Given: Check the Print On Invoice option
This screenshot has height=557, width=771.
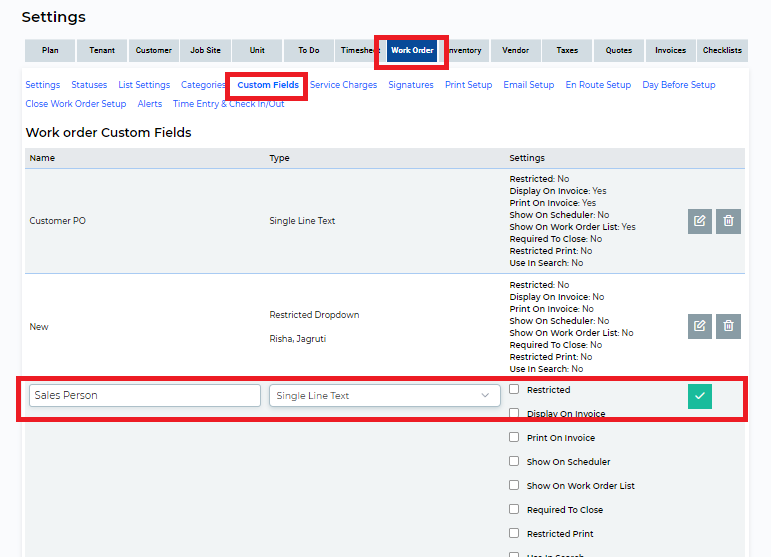Looking at the screenshot, I should pyautogui.click(x=514, y=437).
